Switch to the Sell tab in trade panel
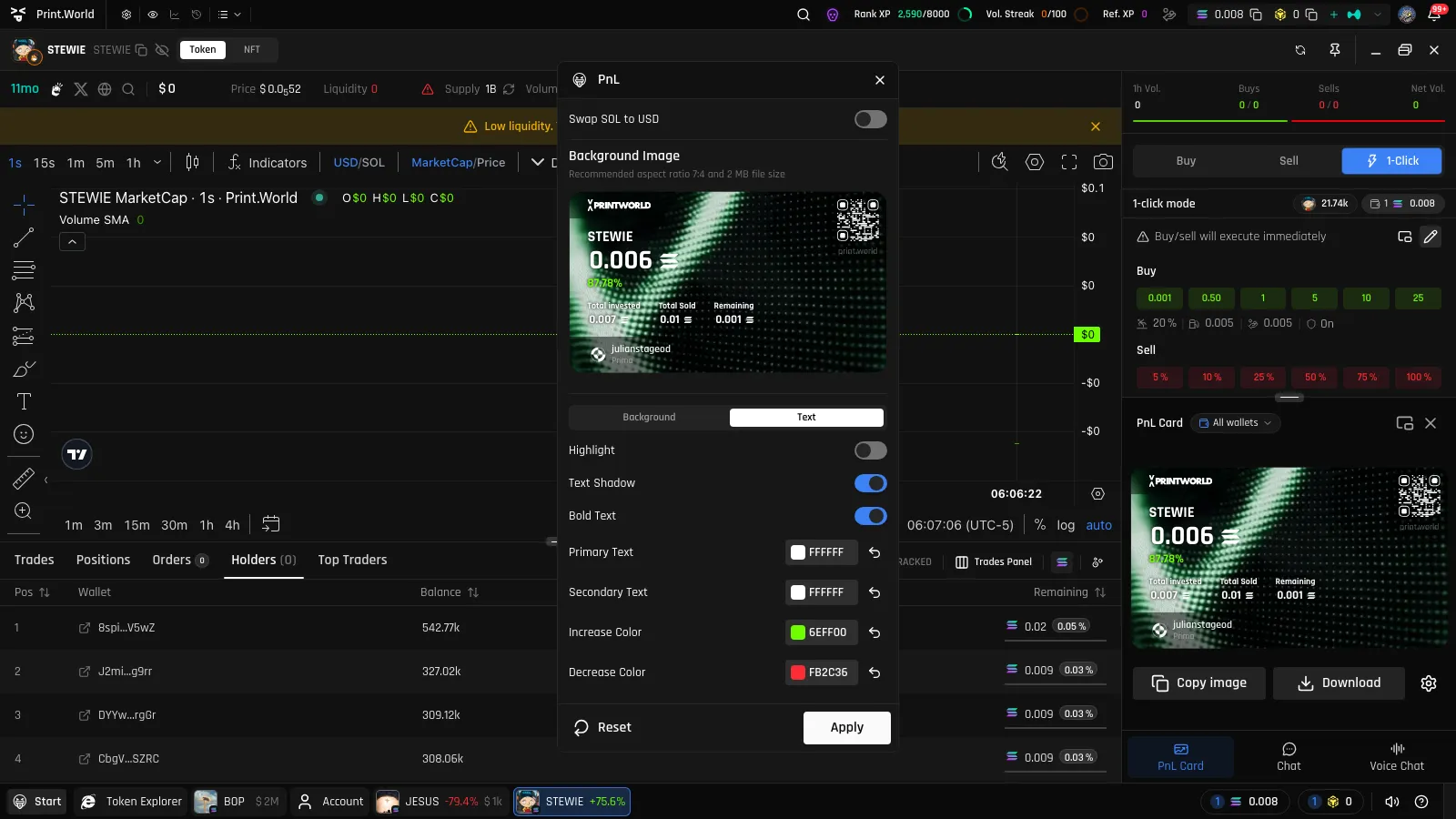The image size is (1456, 819). pos(1289,161)
